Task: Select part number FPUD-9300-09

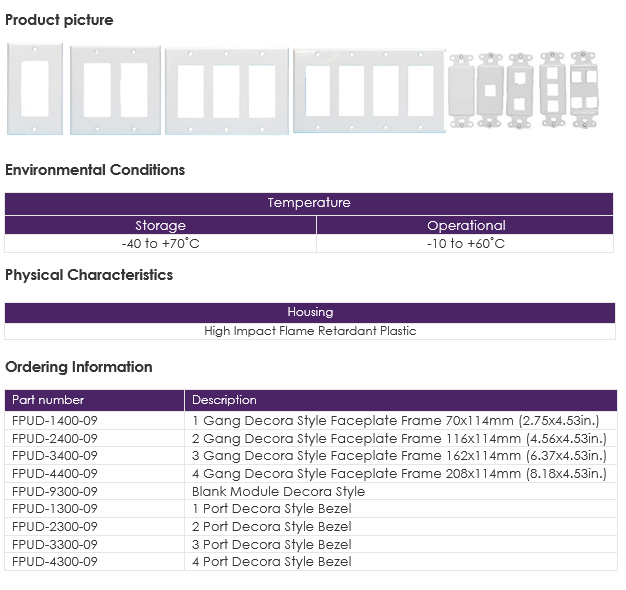Action: click(55, 492)
